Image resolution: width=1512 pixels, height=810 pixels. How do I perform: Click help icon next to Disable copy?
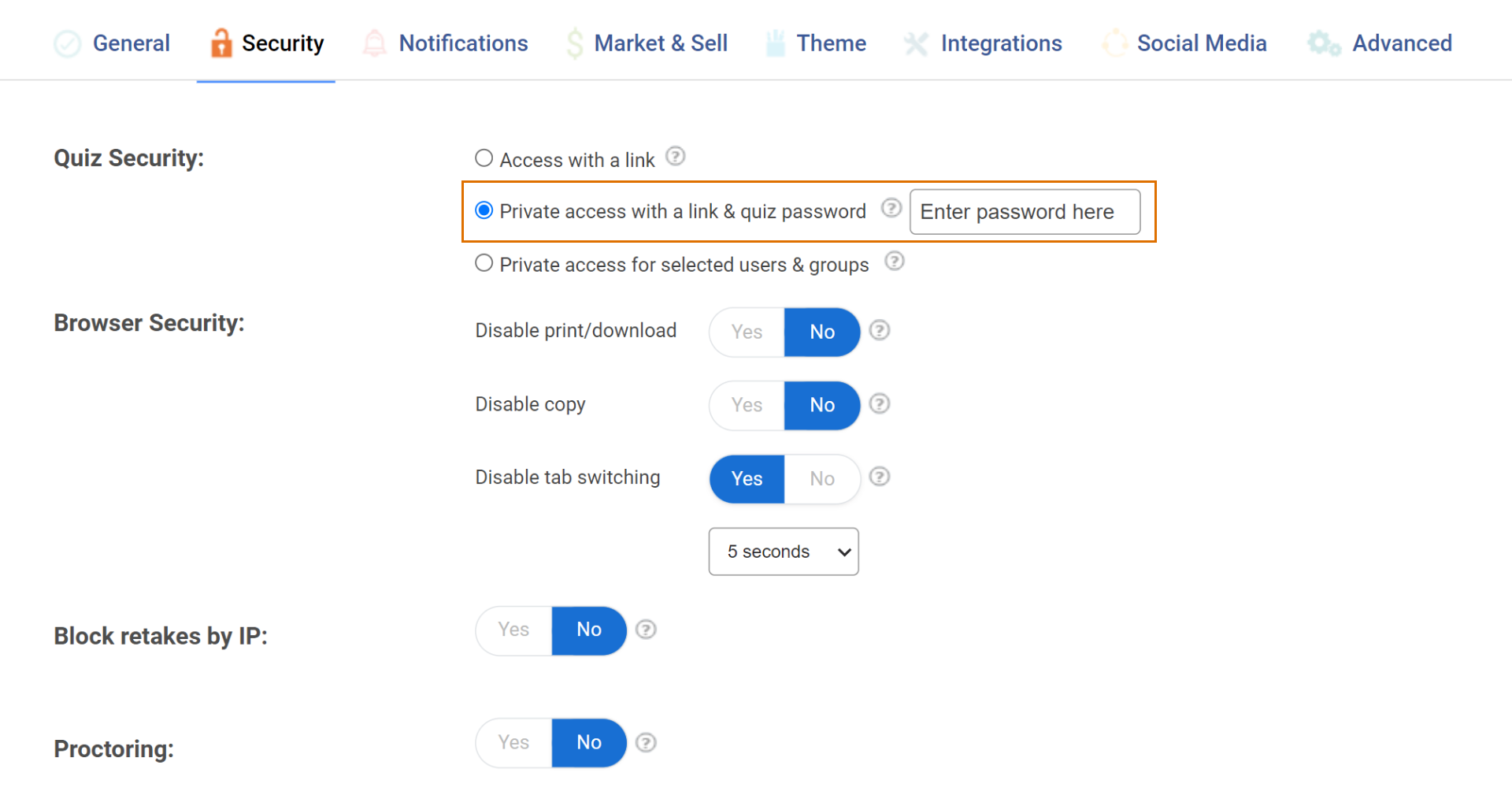point(879,404)
